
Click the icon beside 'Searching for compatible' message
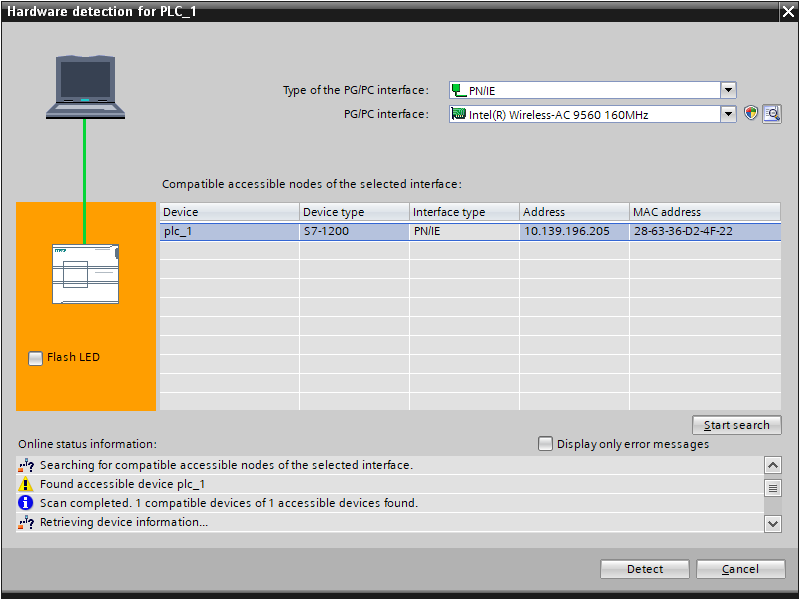[x=26, y=465]
